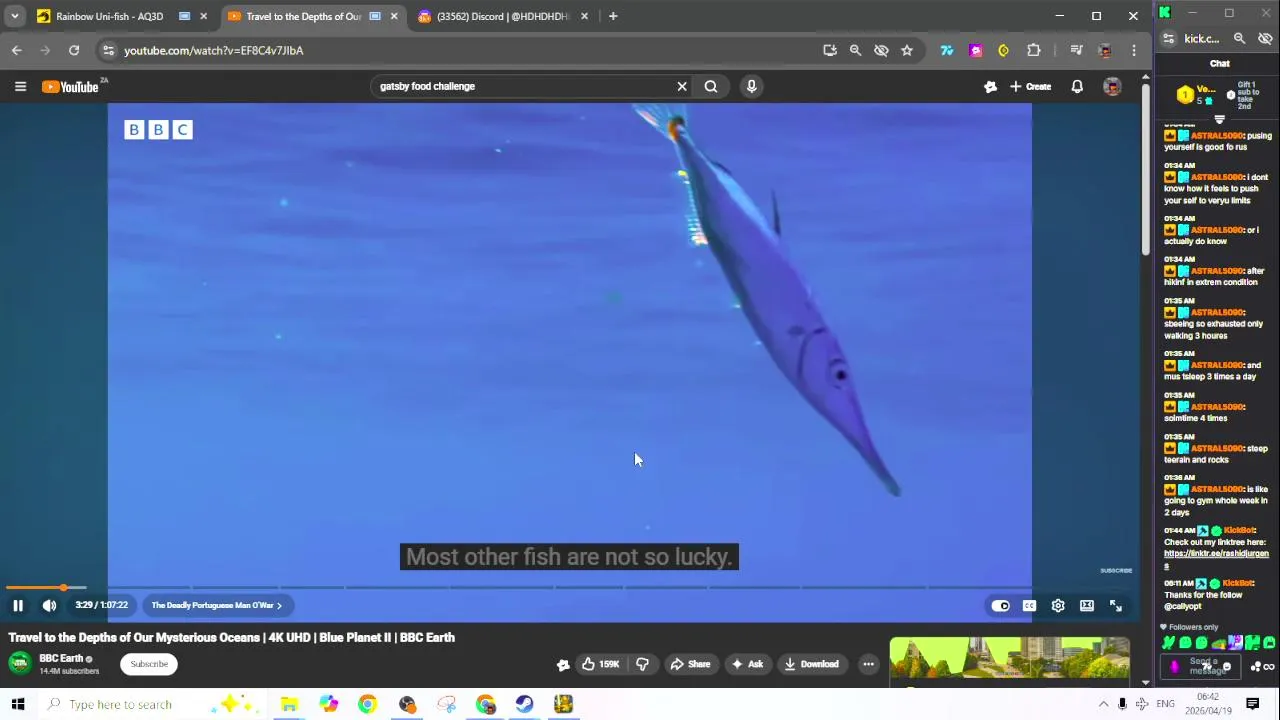Open the BBC Earth channel name
The image size is (1280, 720).
(x=61, y=658)
